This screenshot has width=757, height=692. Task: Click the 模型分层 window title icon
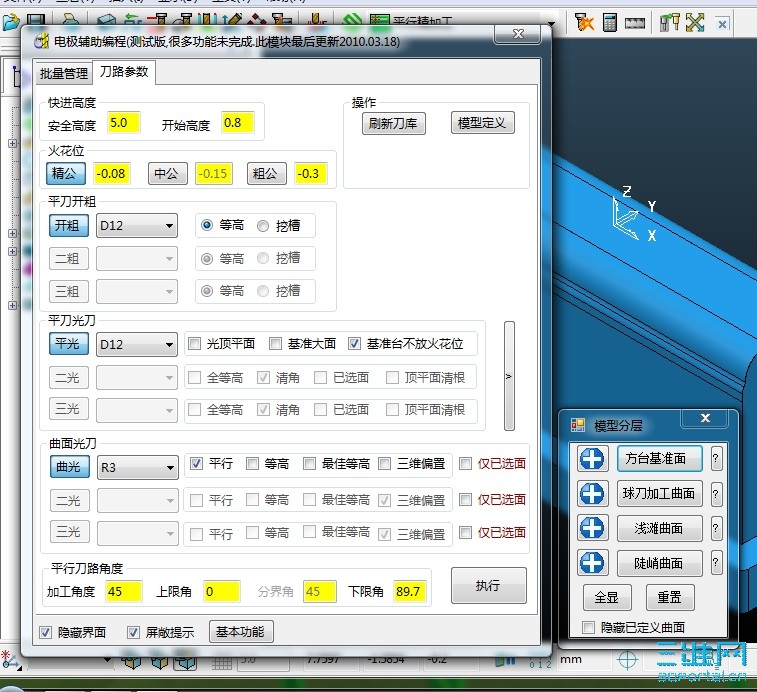tap(578, 425)
